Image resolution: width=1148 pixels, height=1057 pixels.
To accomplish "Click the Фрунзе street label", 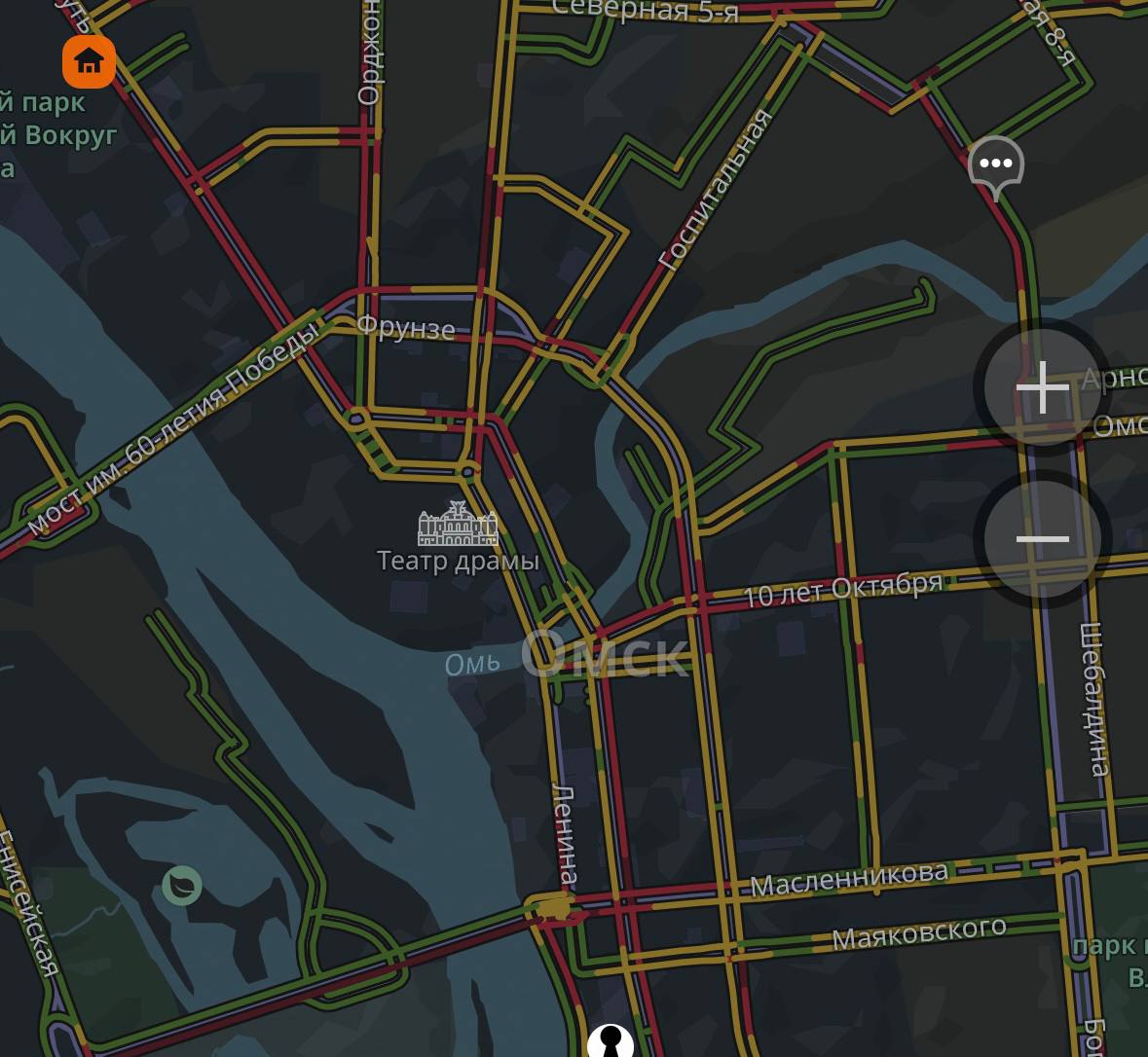I will (405, 327).
